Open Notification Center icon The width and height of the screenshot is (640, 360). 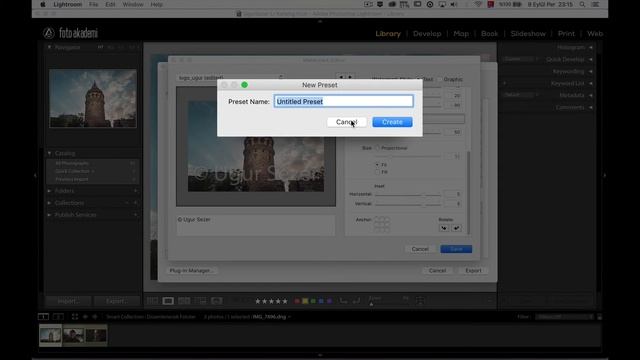coord(596,4)
